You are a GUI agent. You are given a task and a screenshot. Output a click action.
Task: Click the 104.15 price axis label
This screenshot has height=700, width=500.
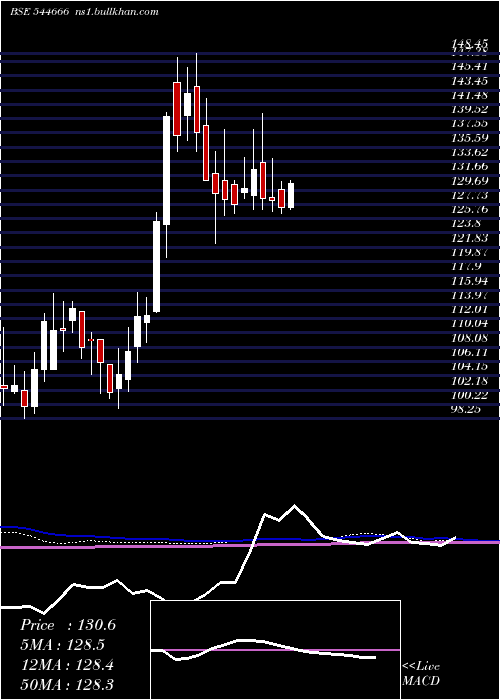[470, 367]
